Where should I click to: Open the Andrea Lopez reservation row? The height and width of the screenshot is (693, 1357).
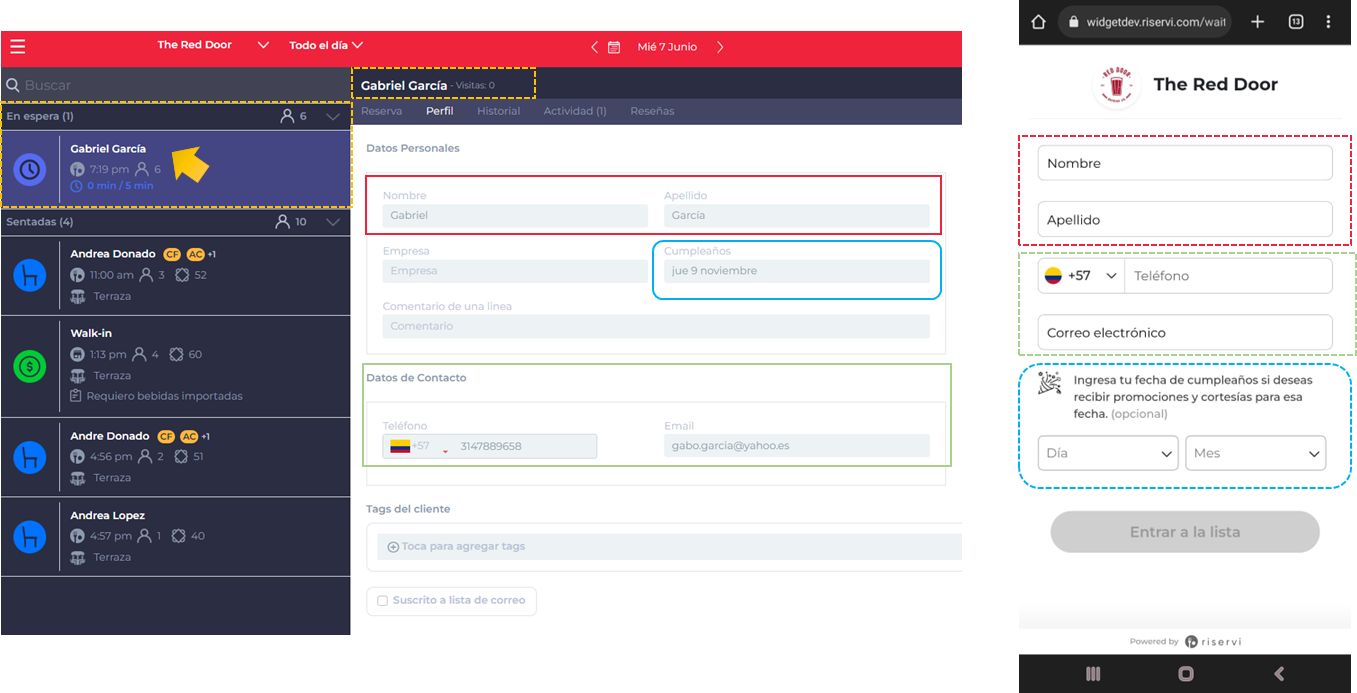point(176,537)
